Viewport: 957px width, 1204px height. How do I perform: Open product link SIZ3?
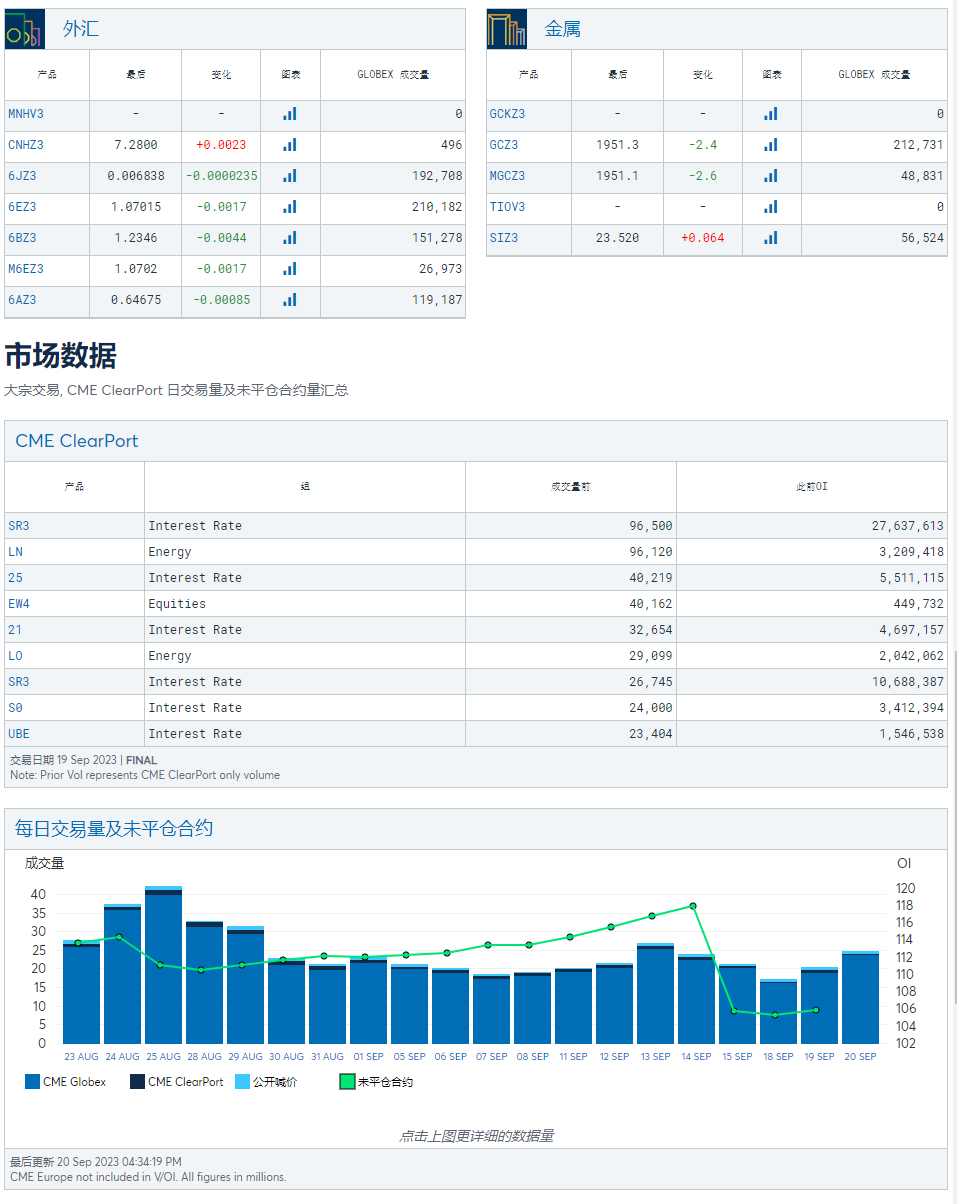click(x=504, y=238)
